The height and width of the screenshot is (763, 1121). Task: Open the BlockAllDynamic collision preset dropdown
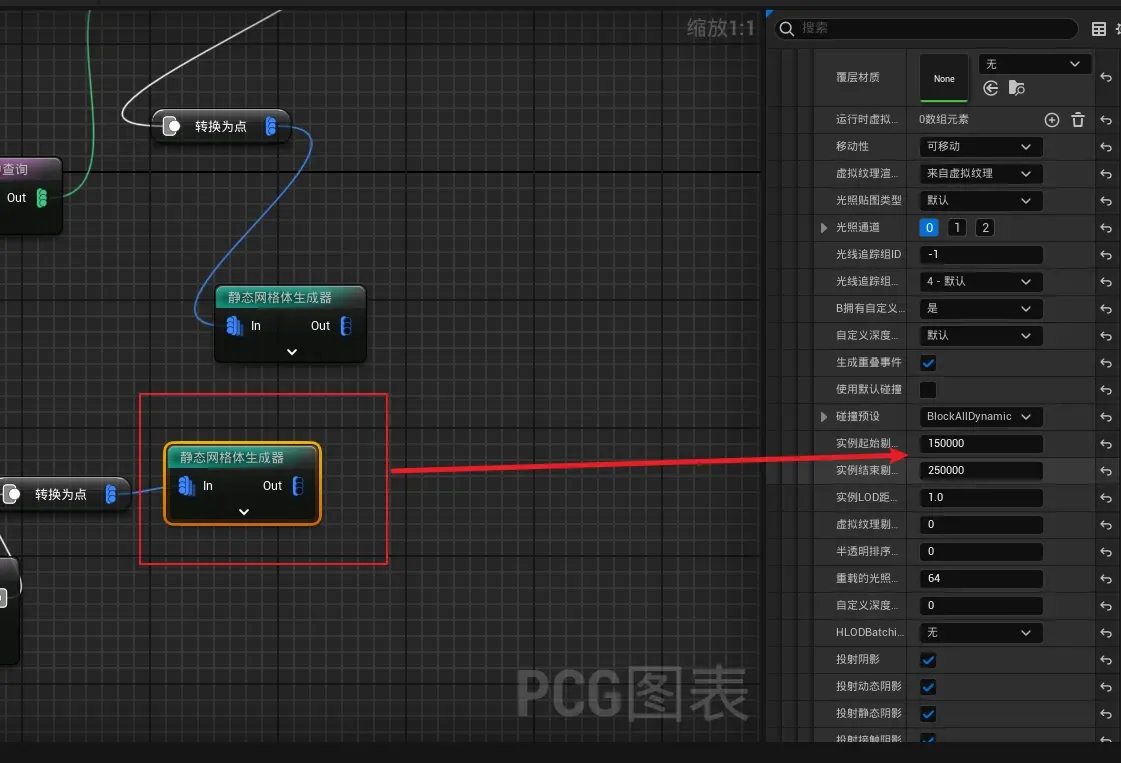(980, 417)
